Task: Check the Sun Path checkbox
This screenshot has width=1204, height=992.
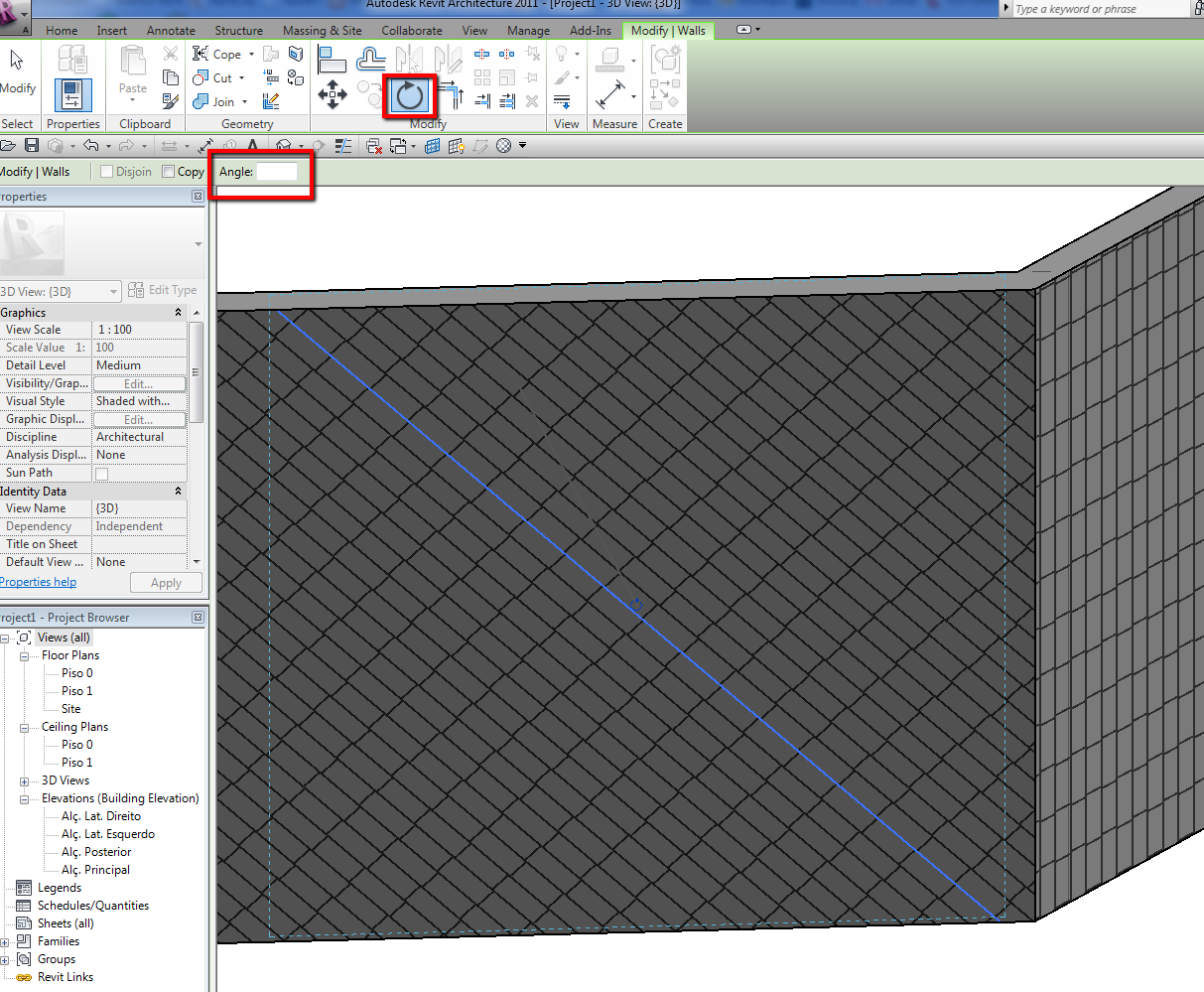Action: (101, 474)
